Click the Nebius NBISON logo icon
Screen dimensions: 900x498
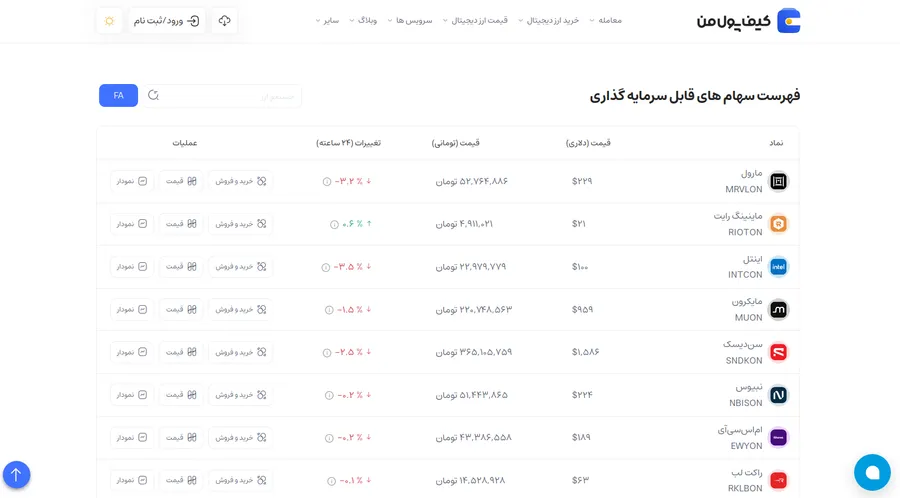coord(778,395)
